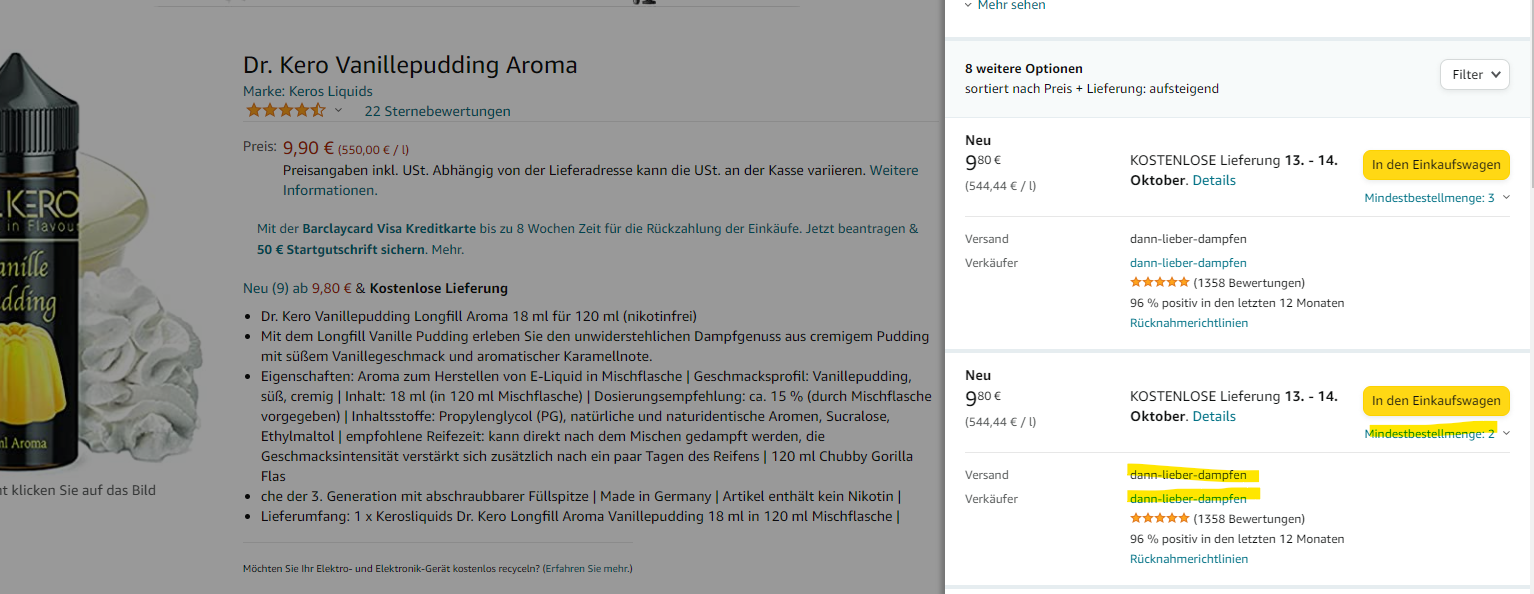
Task: Expand Mindestbestellmenge: 2 quantity dropdown
Action: pos(1436,434)
